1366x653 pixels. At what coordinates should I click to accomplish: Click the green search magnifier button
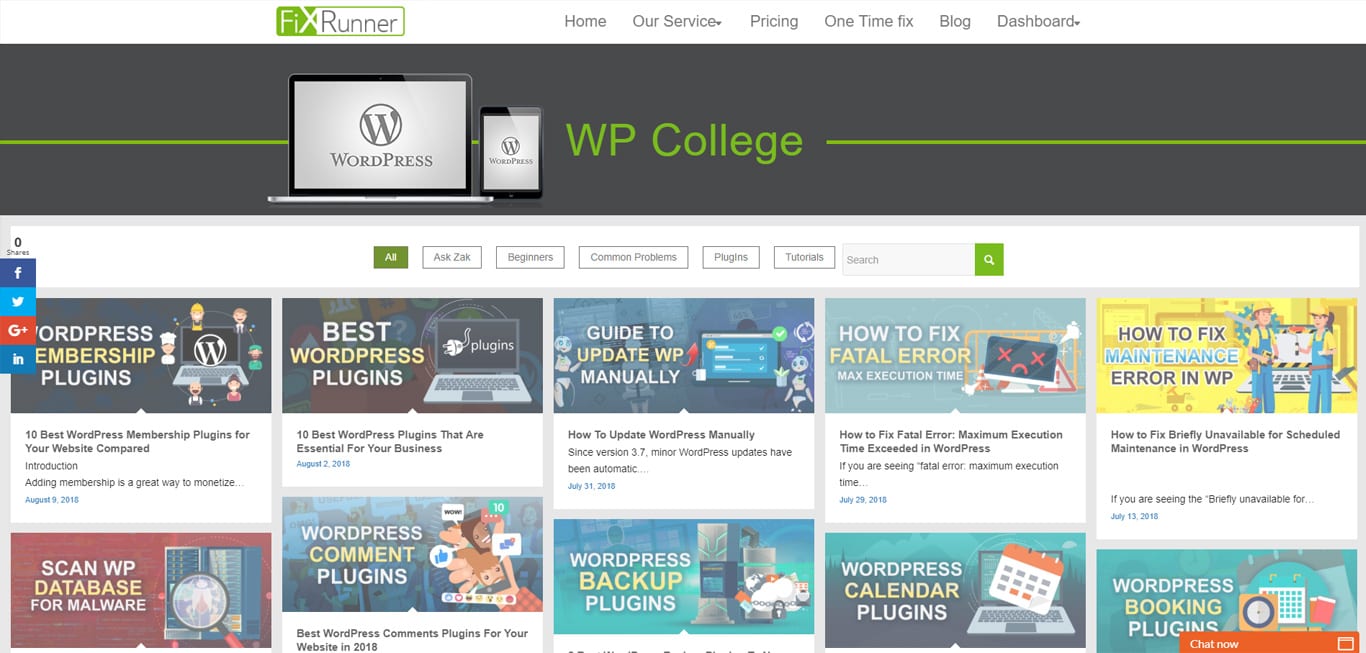point(989,259)
